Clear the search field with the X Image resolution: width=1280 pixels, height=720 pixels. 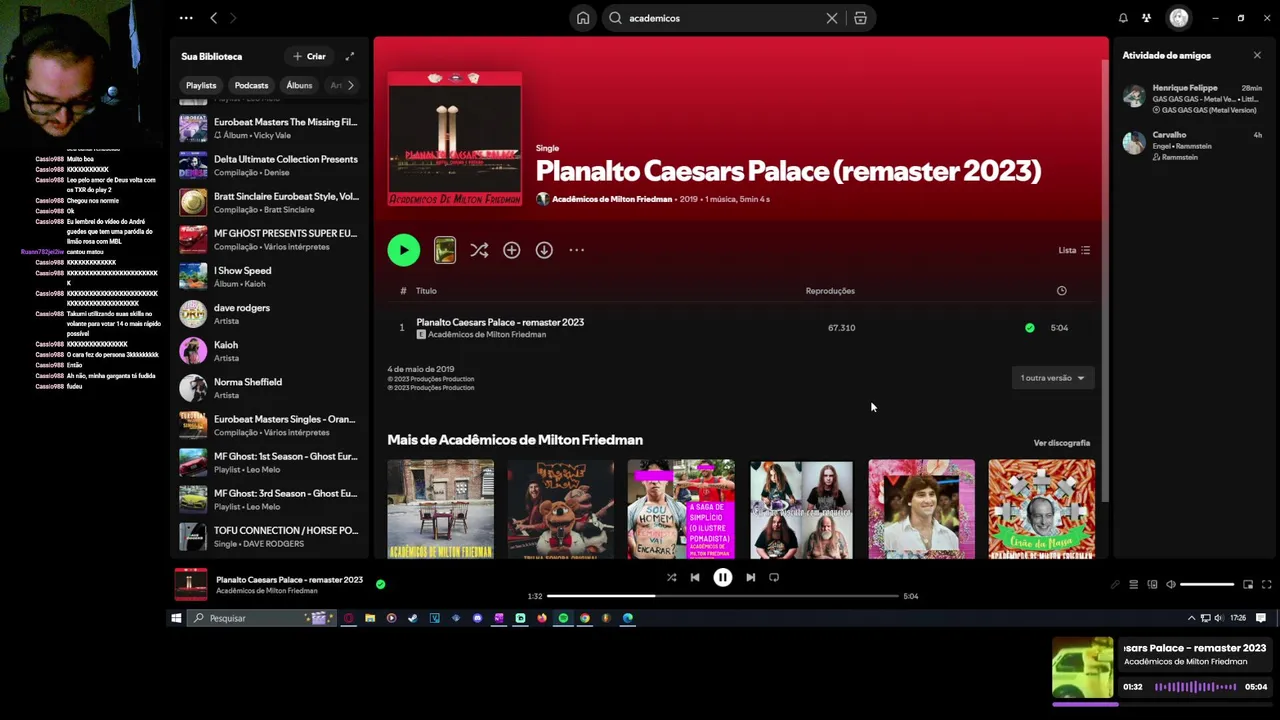pos(832,18)
